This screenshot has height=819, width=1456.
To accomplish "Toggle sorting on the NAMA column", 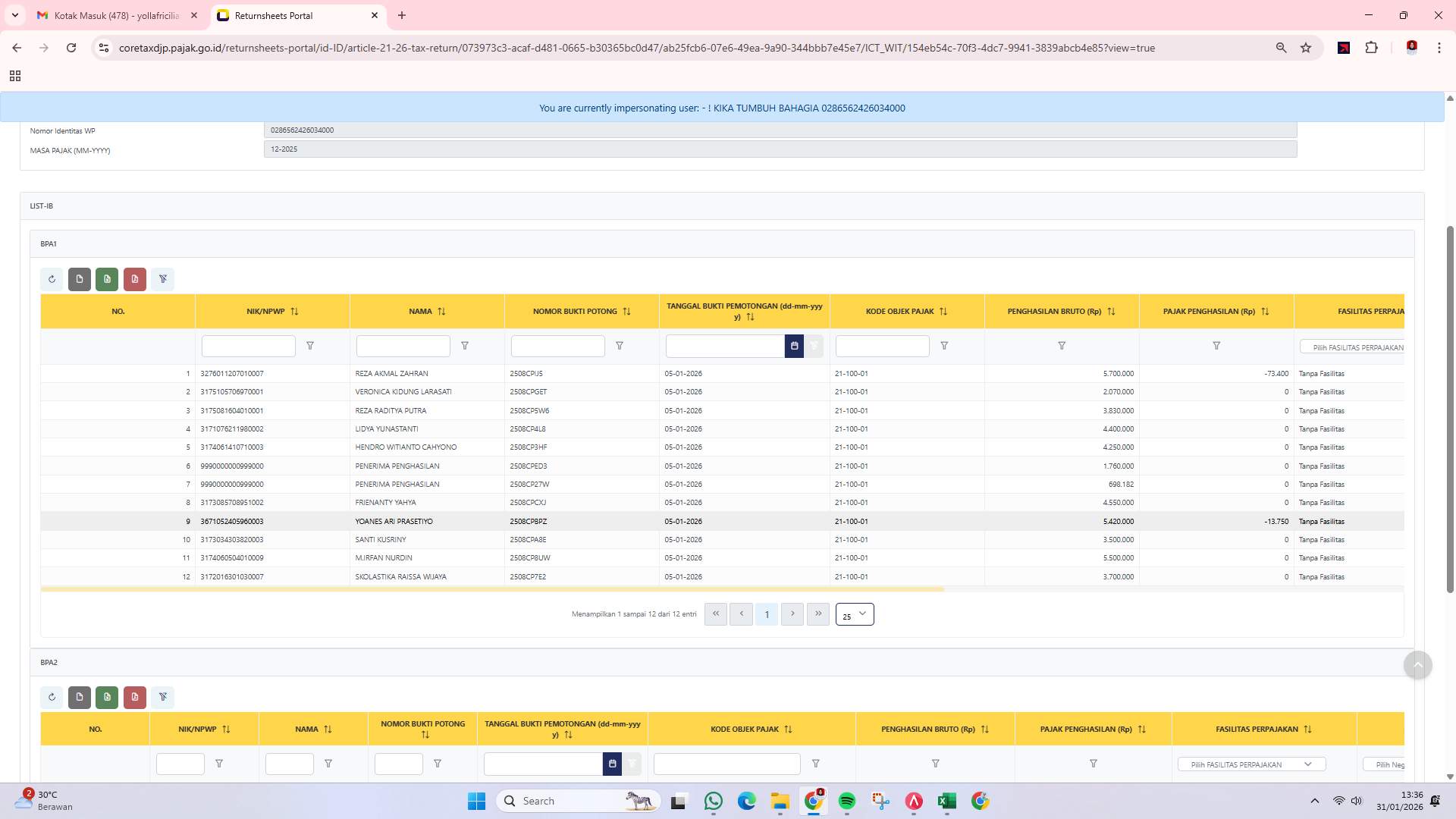I will point(442,311).
